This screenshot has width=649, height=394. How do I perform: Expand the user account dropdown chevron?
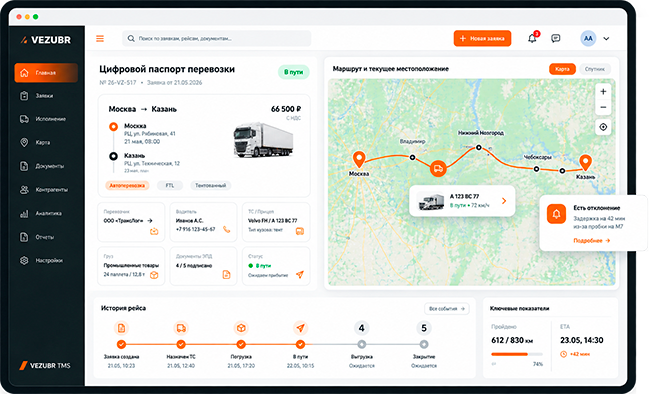606,38
